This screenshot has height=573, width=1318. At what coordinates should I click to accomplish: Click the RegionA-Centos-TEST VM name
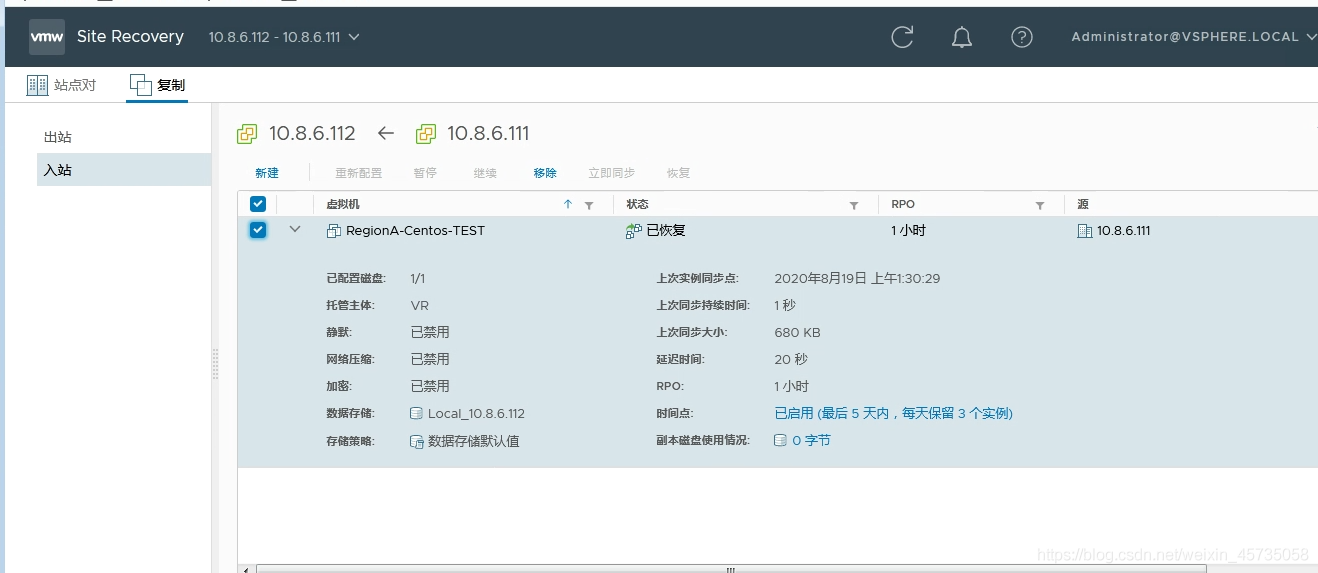click(x=415, y=230)
